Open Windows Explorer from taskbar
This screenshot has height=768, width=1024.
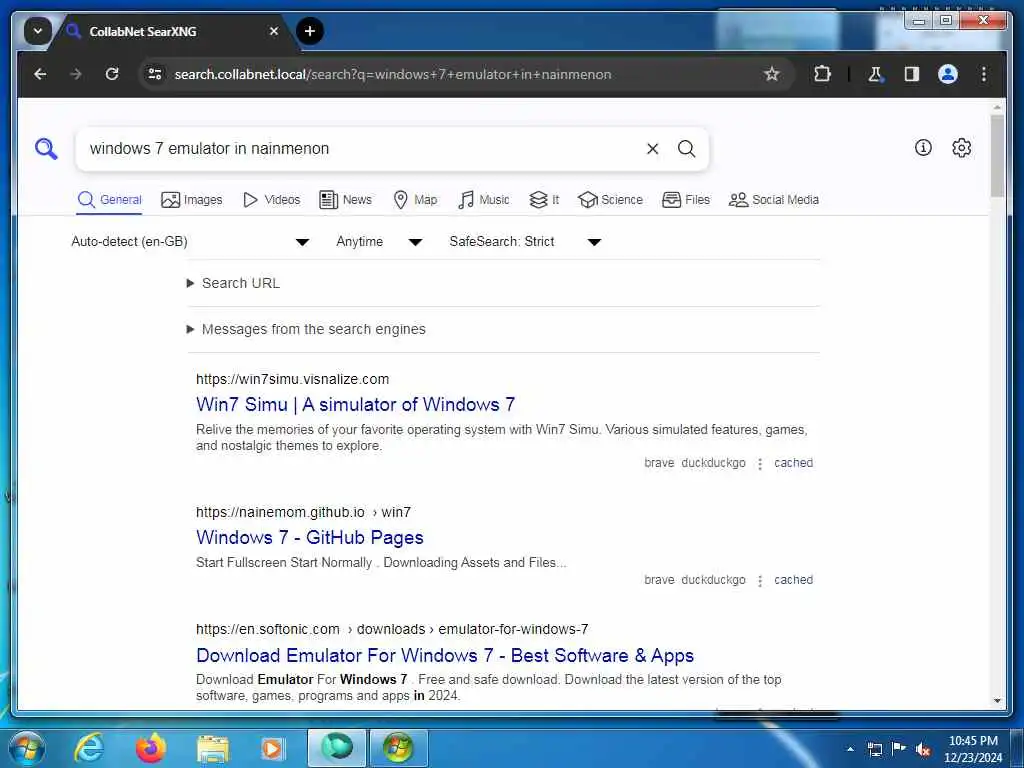tap(213, 748)
